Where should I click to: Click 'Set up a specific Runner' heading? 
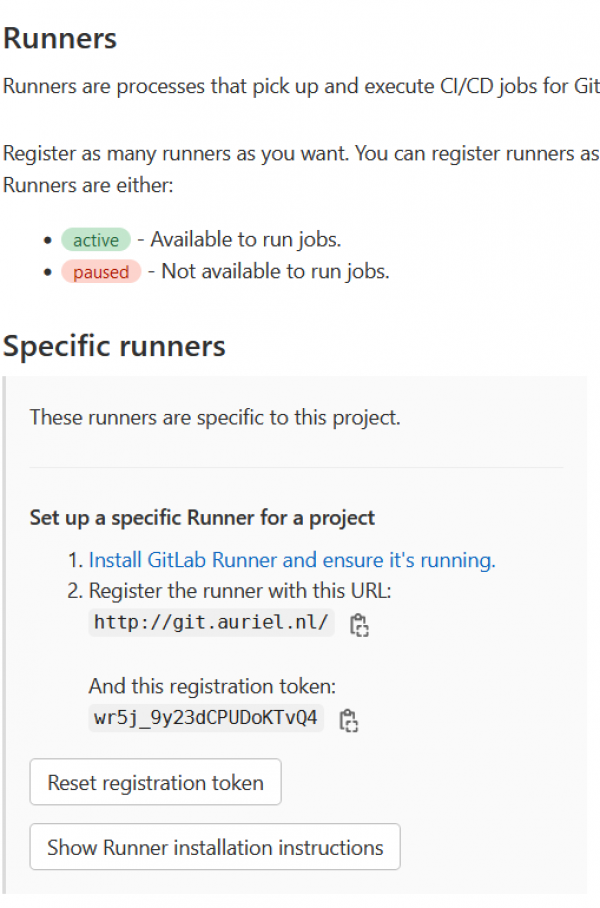(x=202, y=518)
